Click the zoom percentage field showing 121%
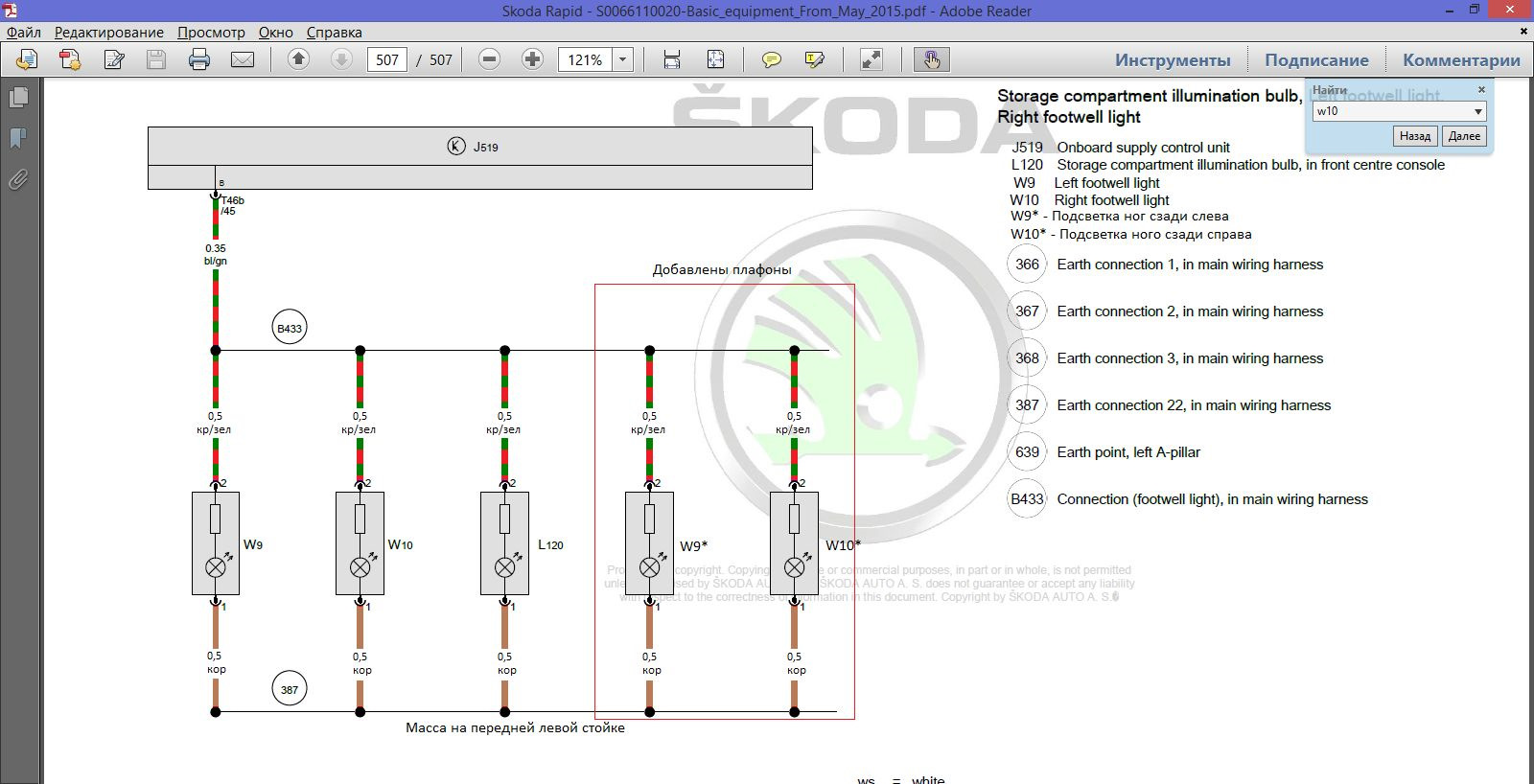Screen dimensions: 1534x784 pyautogui.click(x=584, y=59)
